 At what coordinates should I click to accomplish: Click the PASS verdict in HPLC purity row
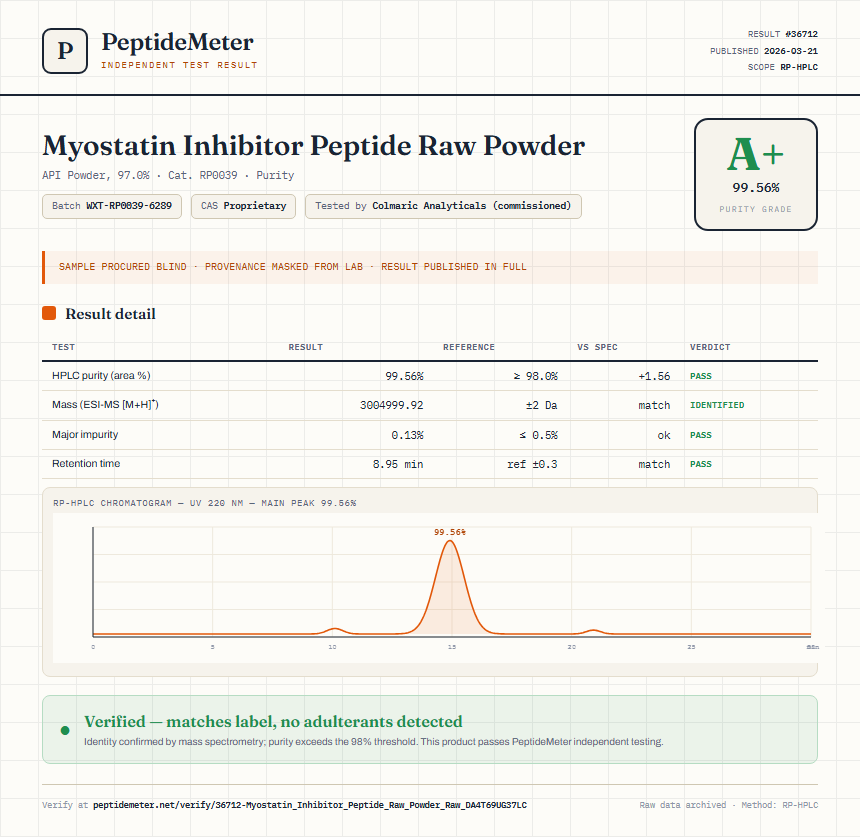700,376
